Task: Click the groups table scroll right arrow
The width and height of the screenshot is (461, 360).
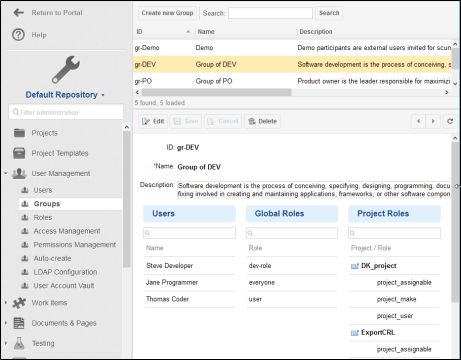Action: pos(447,92)
